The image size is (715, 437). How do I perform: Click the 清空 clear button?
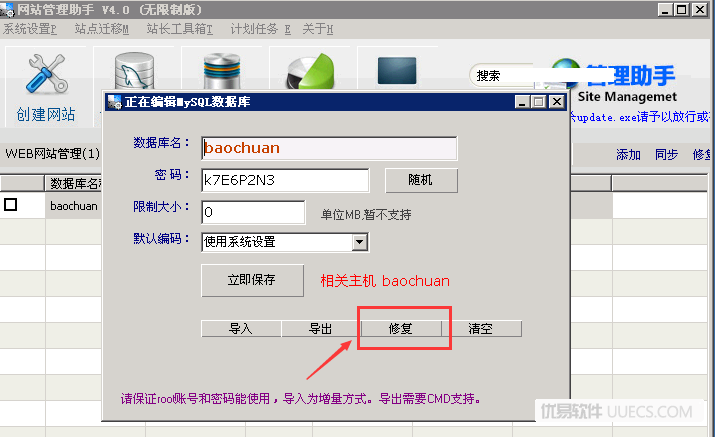(x=482, y=328)
